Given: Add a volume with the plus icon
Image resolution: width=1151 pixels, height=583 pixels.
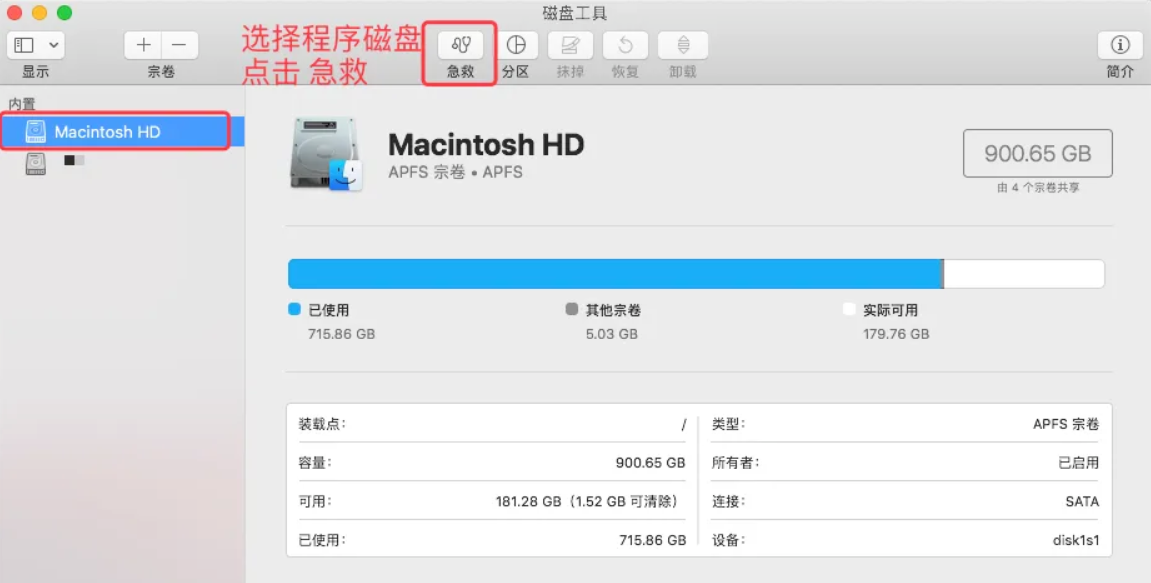Looking at the screenshot, I should pos(142,44).
